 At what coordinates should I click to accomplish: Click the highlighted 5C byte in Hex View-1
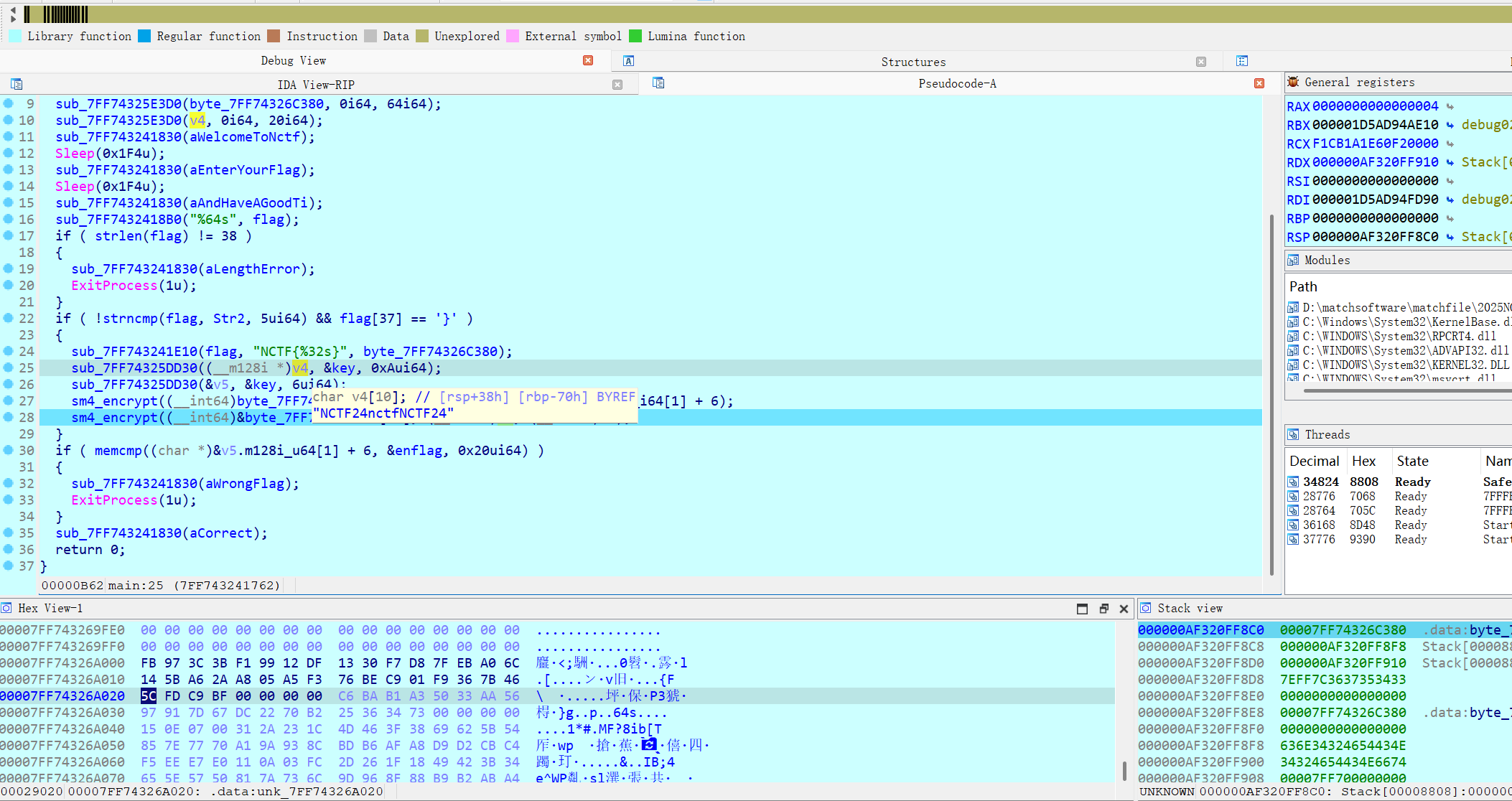coord(149,695)
